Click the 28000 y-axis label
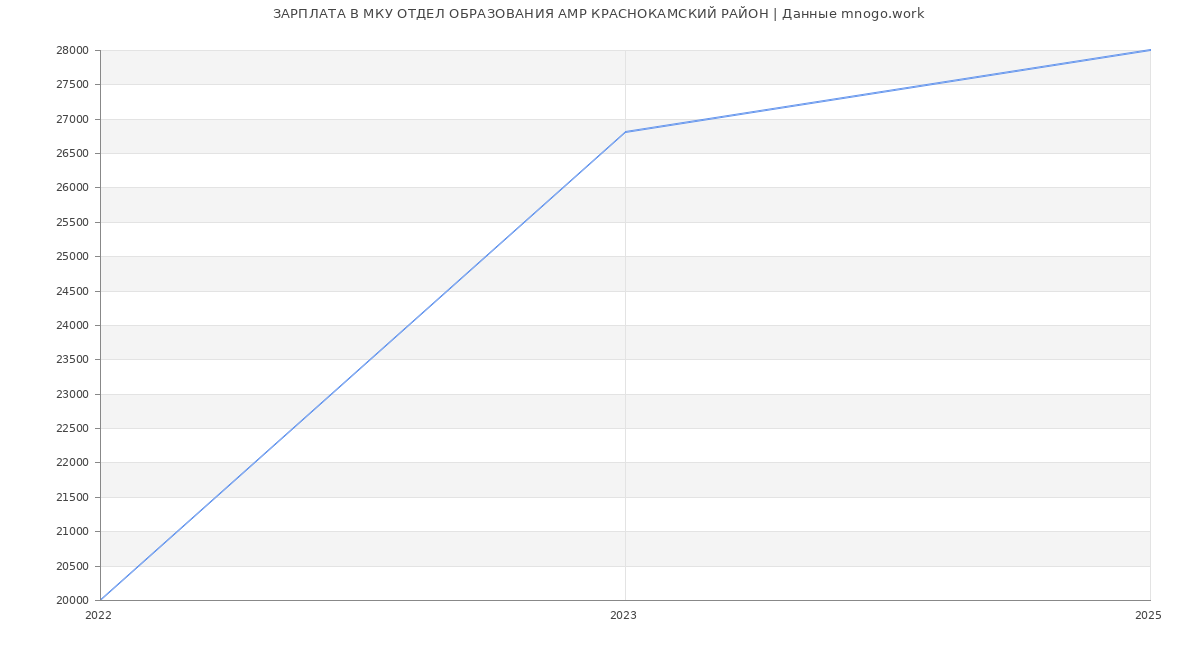Viewport: 1200px width, 650px height. [72, 51]
